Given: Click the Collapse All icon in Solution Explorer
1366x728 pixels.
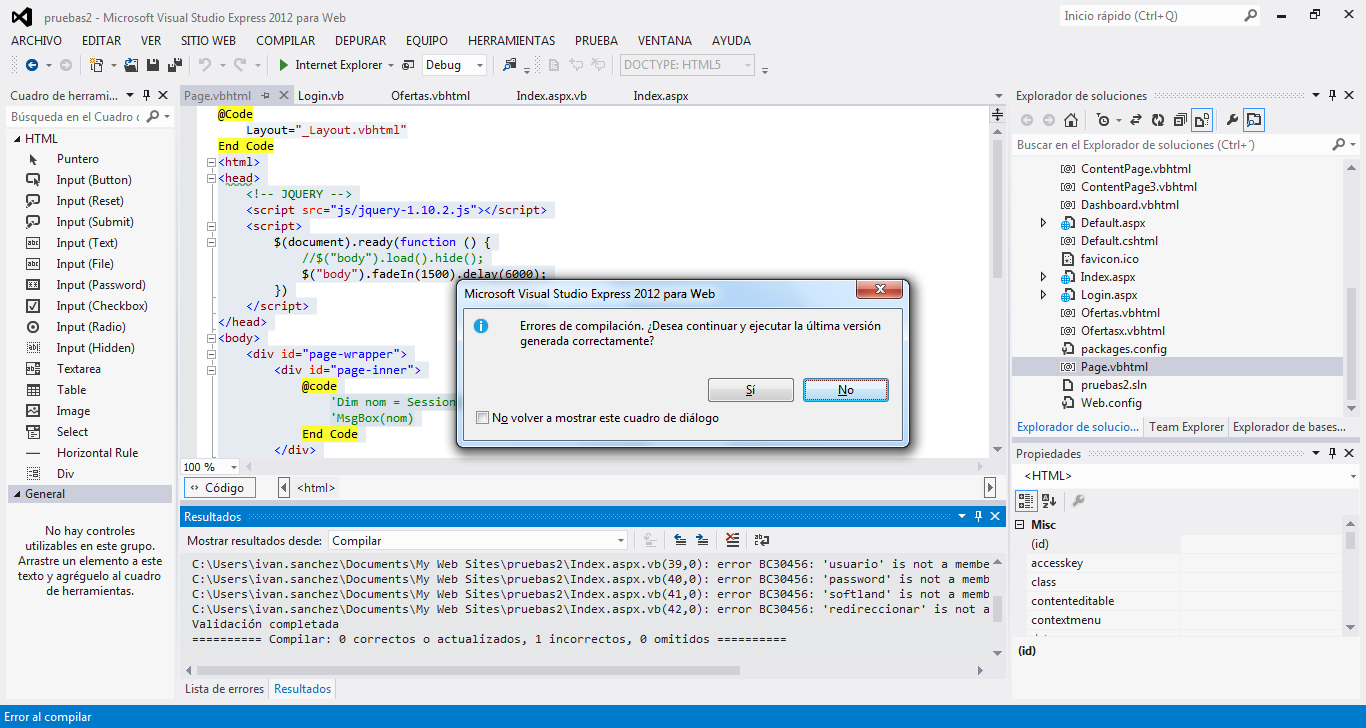Looking at the screenshot, I should point(1180,120).
